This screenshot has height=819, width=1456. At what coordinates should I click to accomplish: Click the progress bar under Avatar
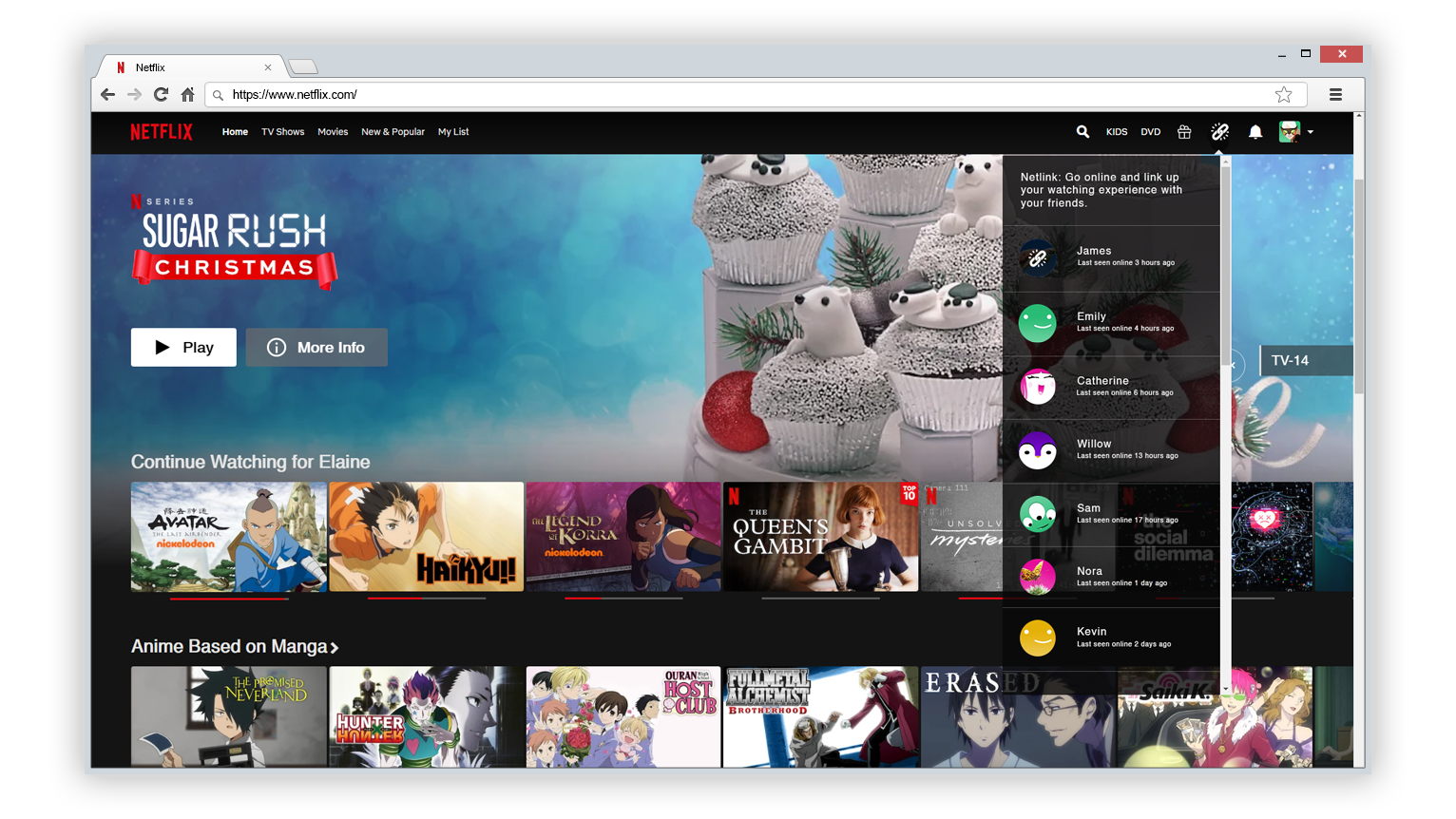229,599
